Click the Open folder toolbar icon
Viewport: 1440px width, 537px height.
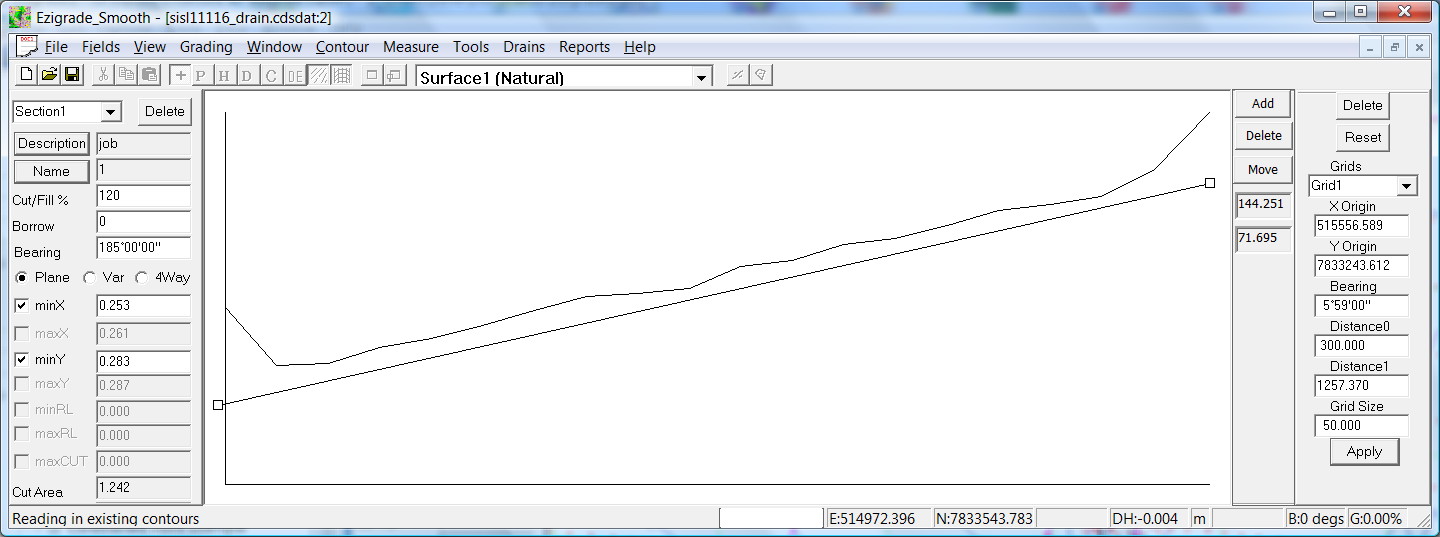49,75
